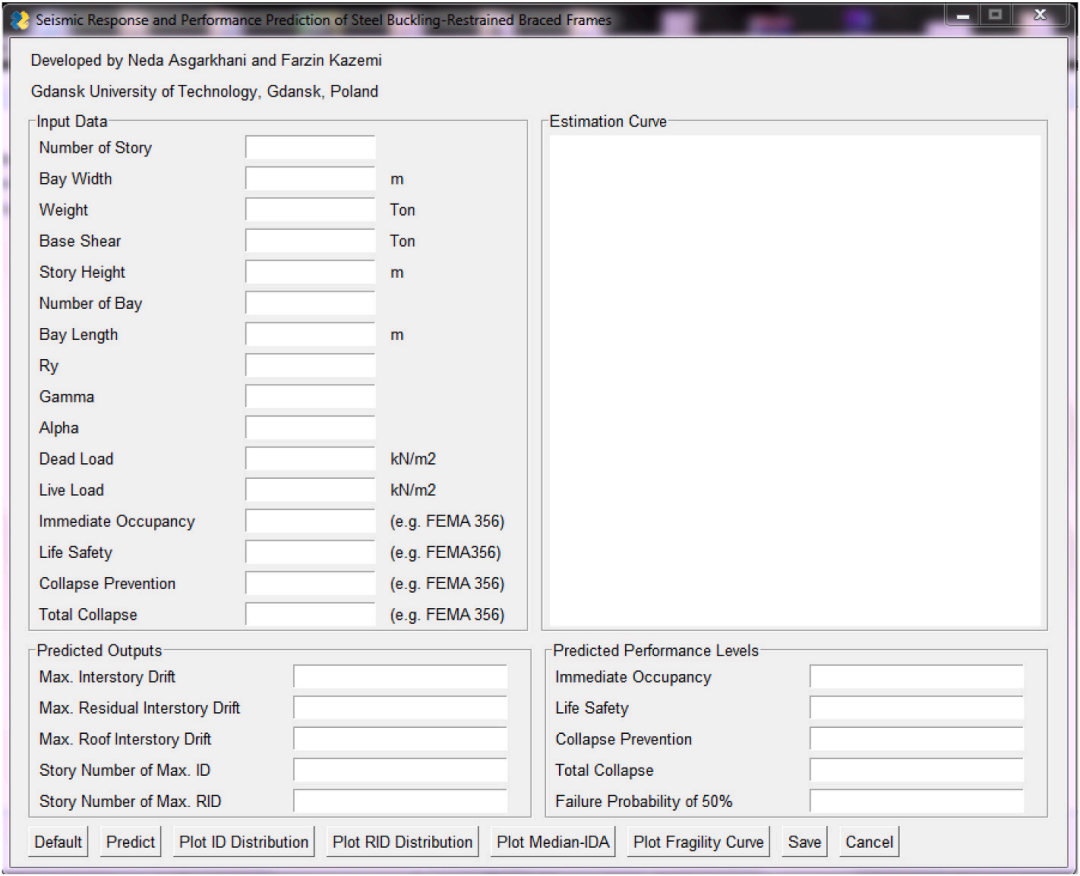Click the Max. Interstory Drift output field
The width and height of the screenshot is (1080, 876).
point(400,676)
